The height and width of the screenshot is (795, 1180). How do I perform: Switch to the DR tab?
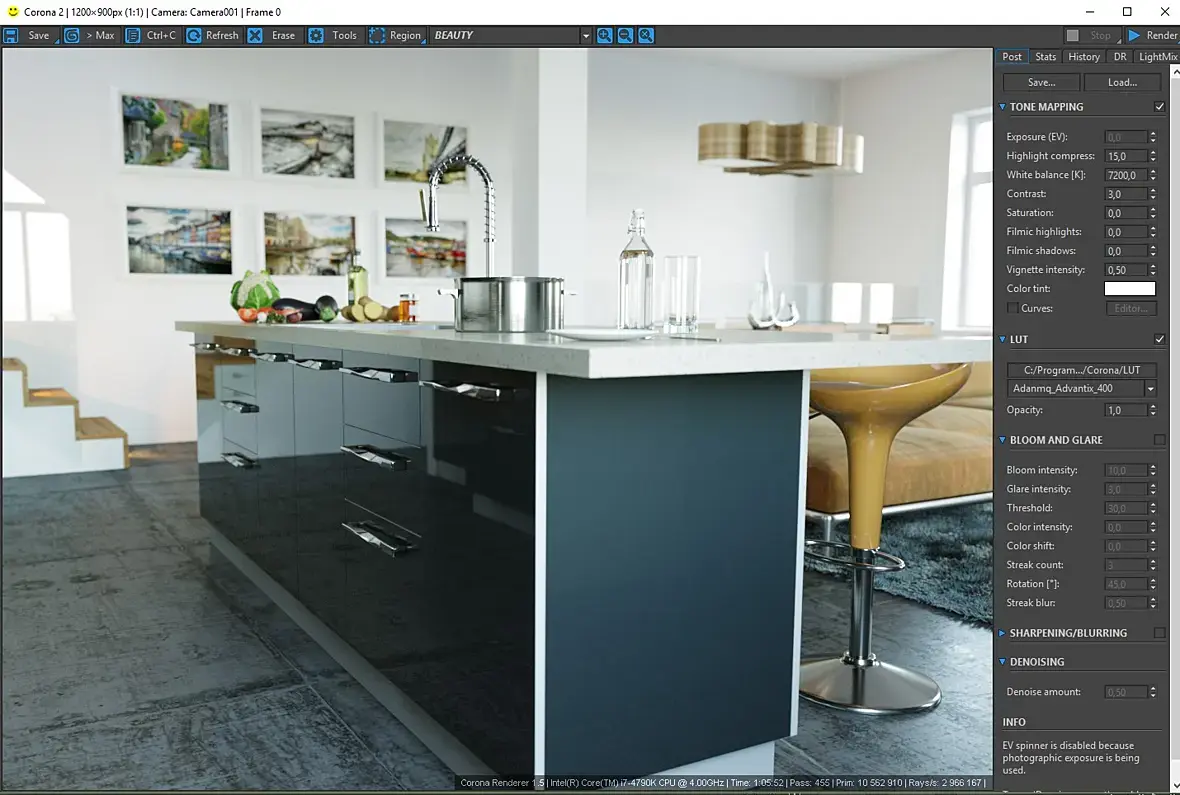click(1120, 56)
